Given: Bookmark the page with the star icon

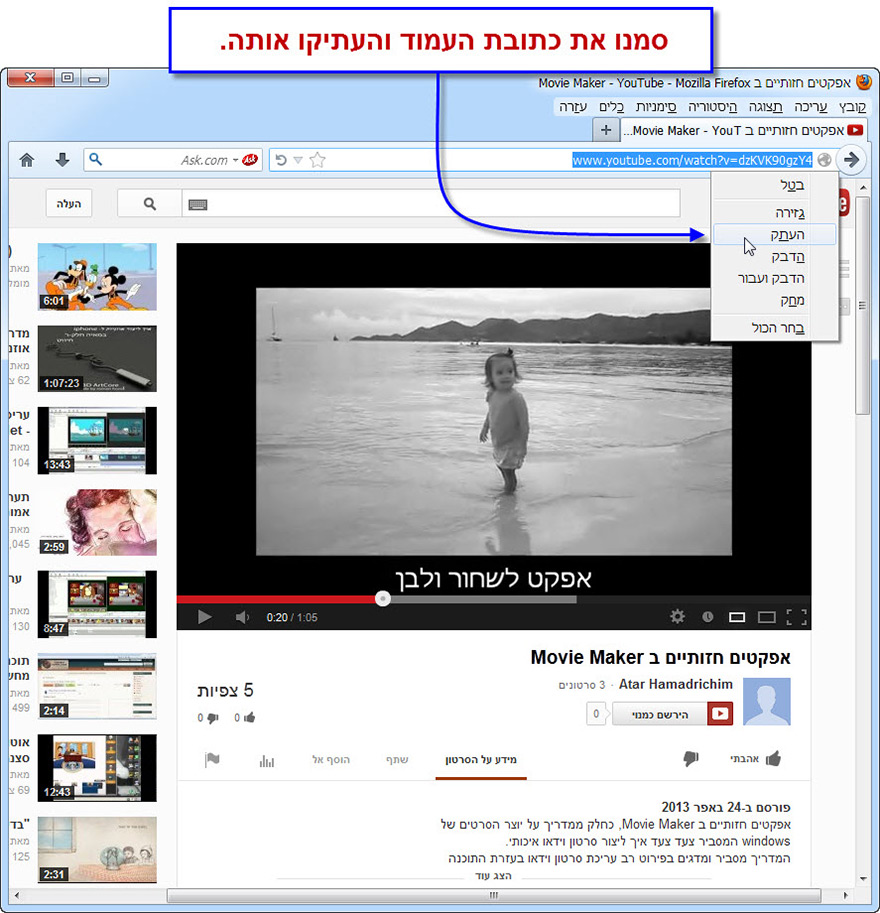Looking at the screenshot, I should click(x=317, y=160).
